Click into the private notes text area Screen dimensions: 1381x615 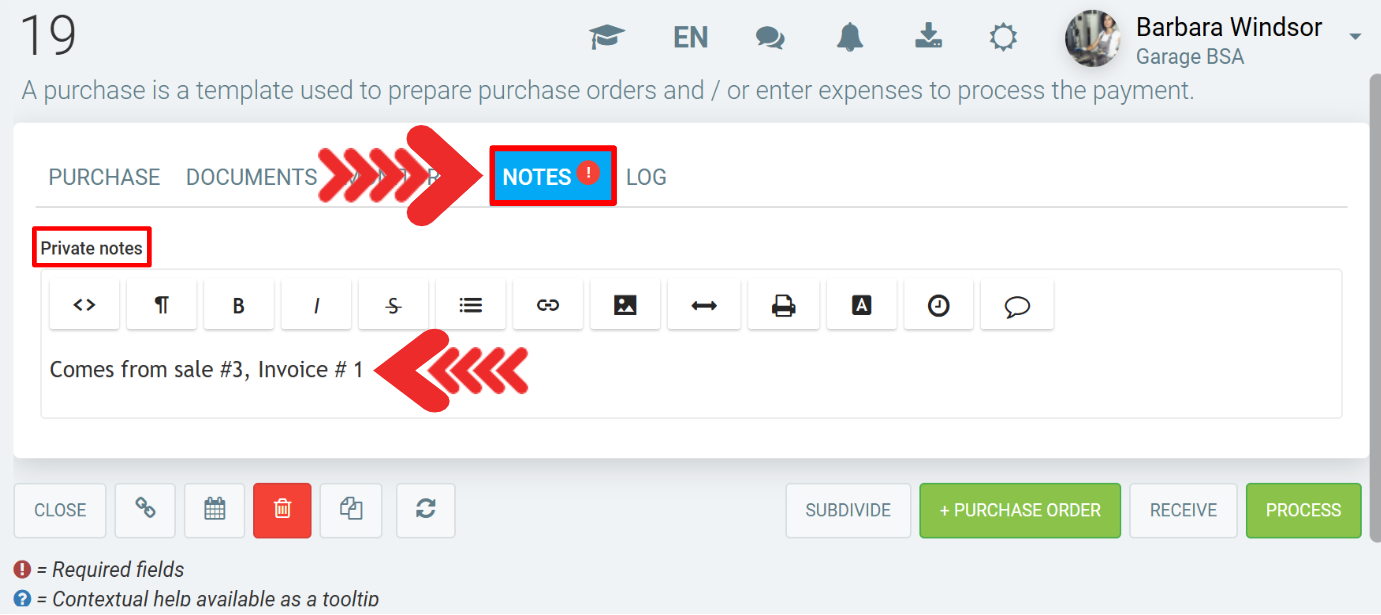[691, 370]
